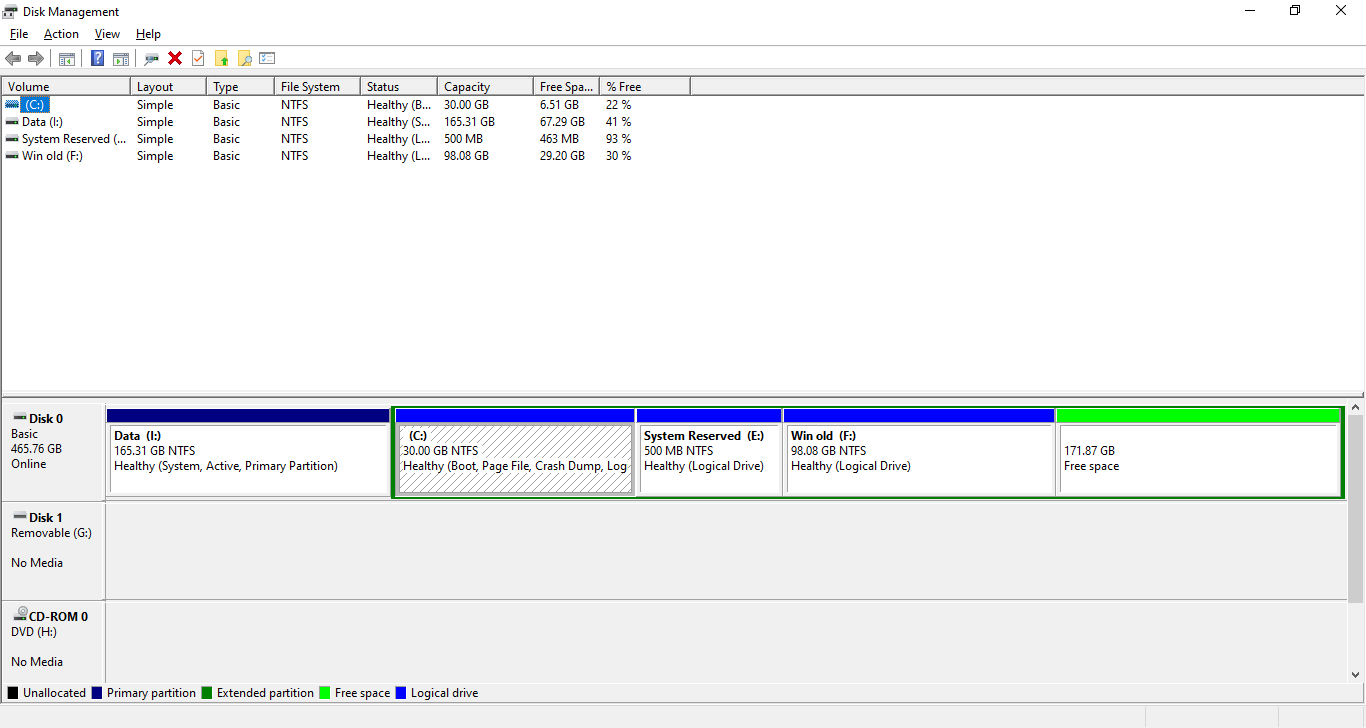Click the Explore folder with magnifier icon
Image resolution: width=1366 pixels, height=728 pixels.
point(244,59)
